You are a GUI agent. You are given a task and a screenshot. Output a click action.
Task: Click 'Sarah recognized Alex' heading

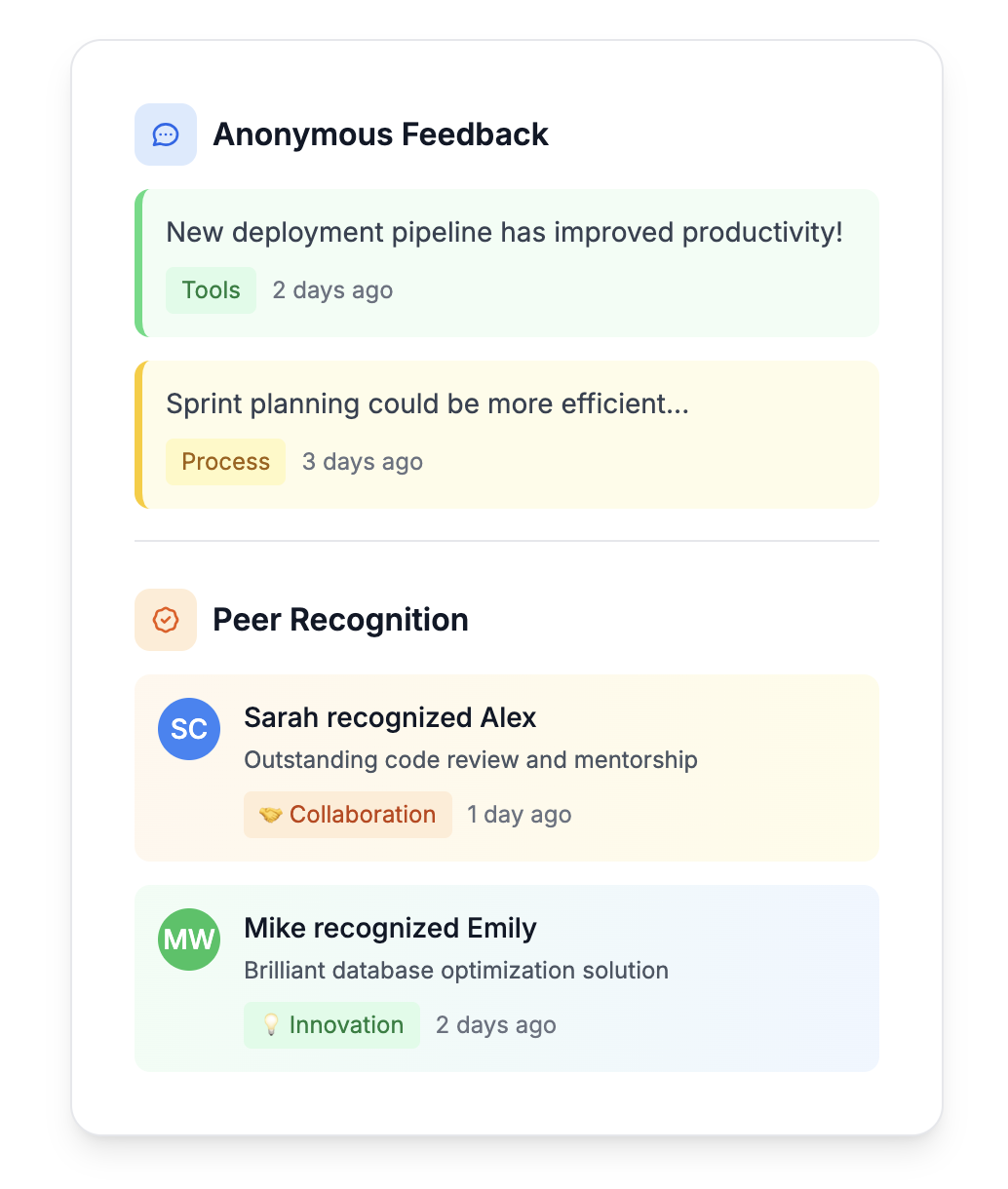[390, 717]
